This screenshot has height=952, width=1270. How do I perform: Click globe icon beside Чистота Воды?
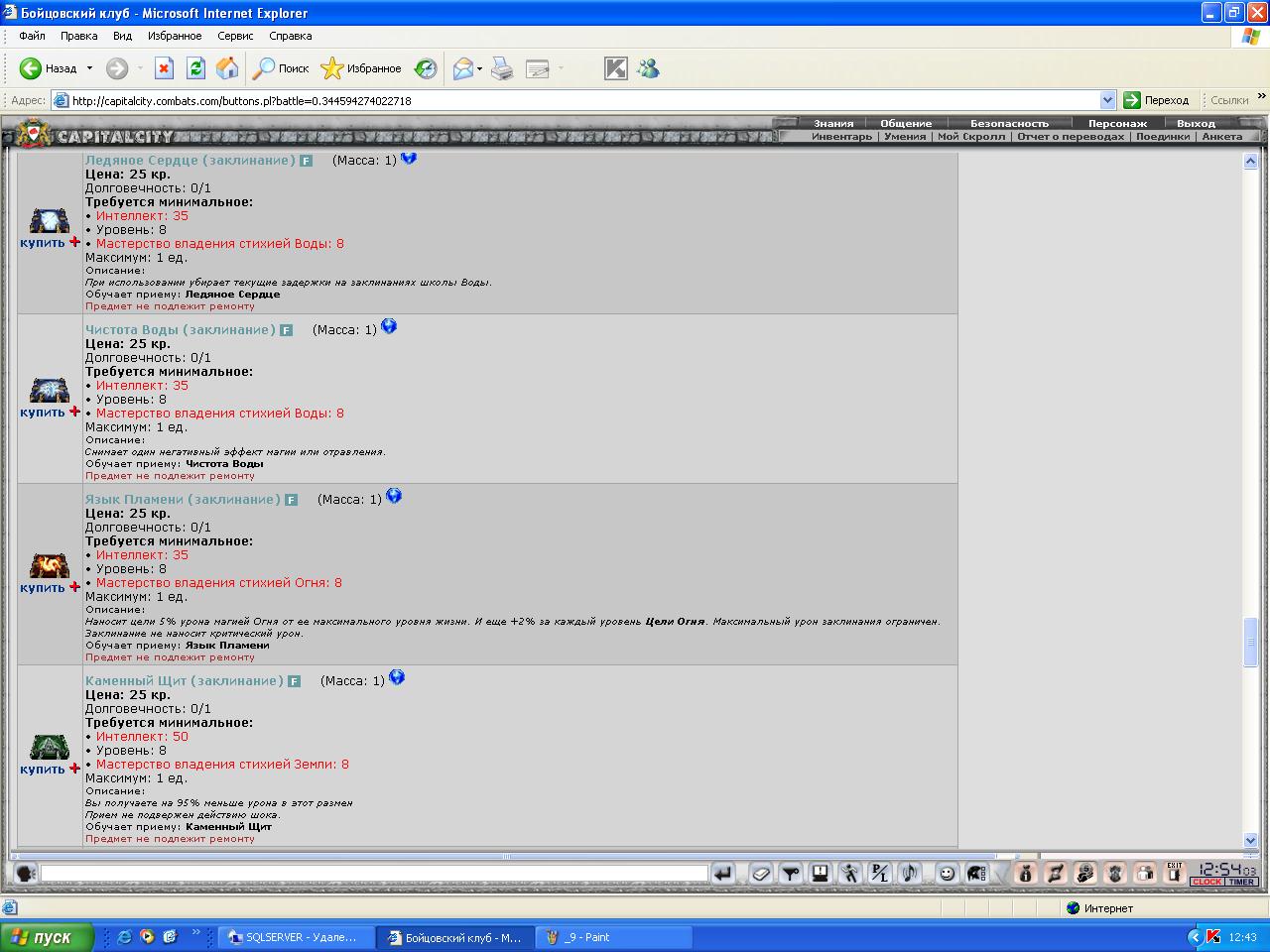(389, 326)
